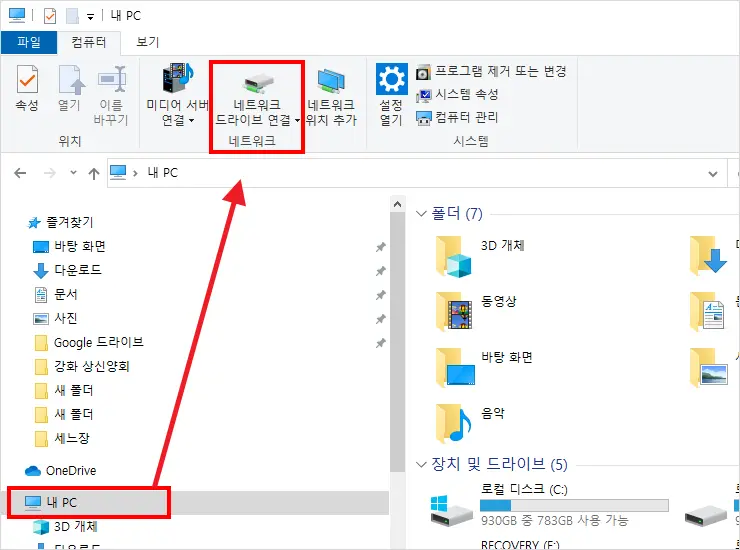
Task: Click 프로그램 제거 또는 변경
Action: [491, 71]
